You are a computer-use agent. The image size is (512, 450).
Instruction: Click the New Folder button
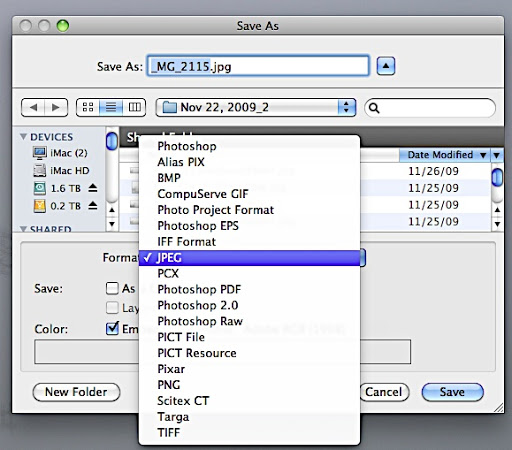point(76,392)
